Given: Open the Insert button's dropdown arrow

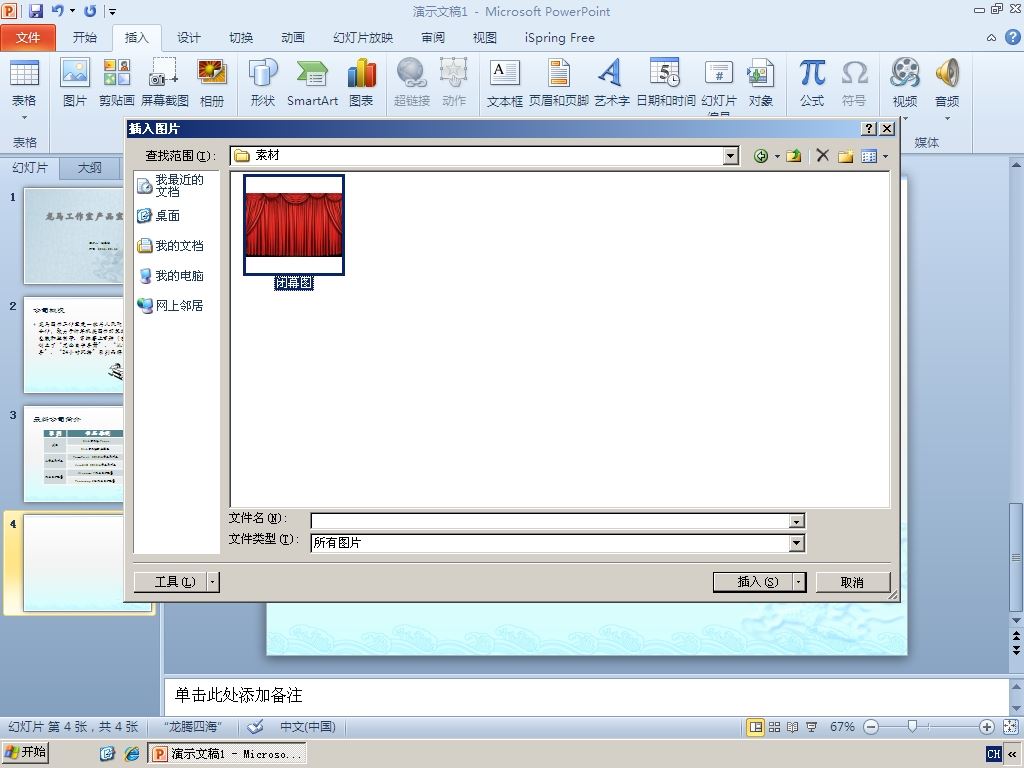Looking at the screenshot, I should [799, 582].
